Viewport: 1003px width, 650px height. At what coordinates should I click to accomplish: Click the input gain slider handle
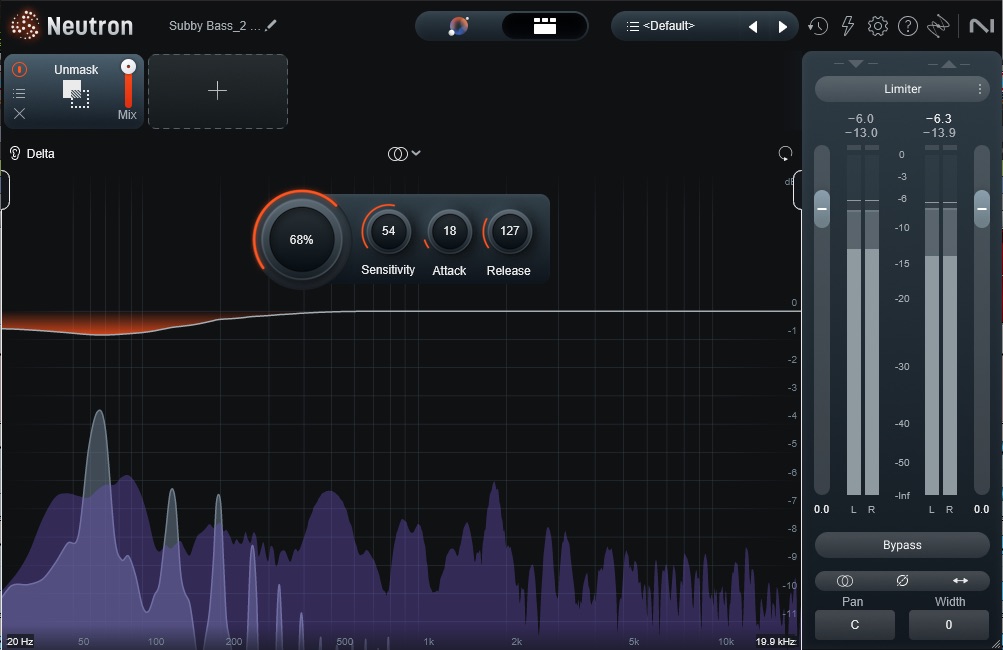point(822,209)
